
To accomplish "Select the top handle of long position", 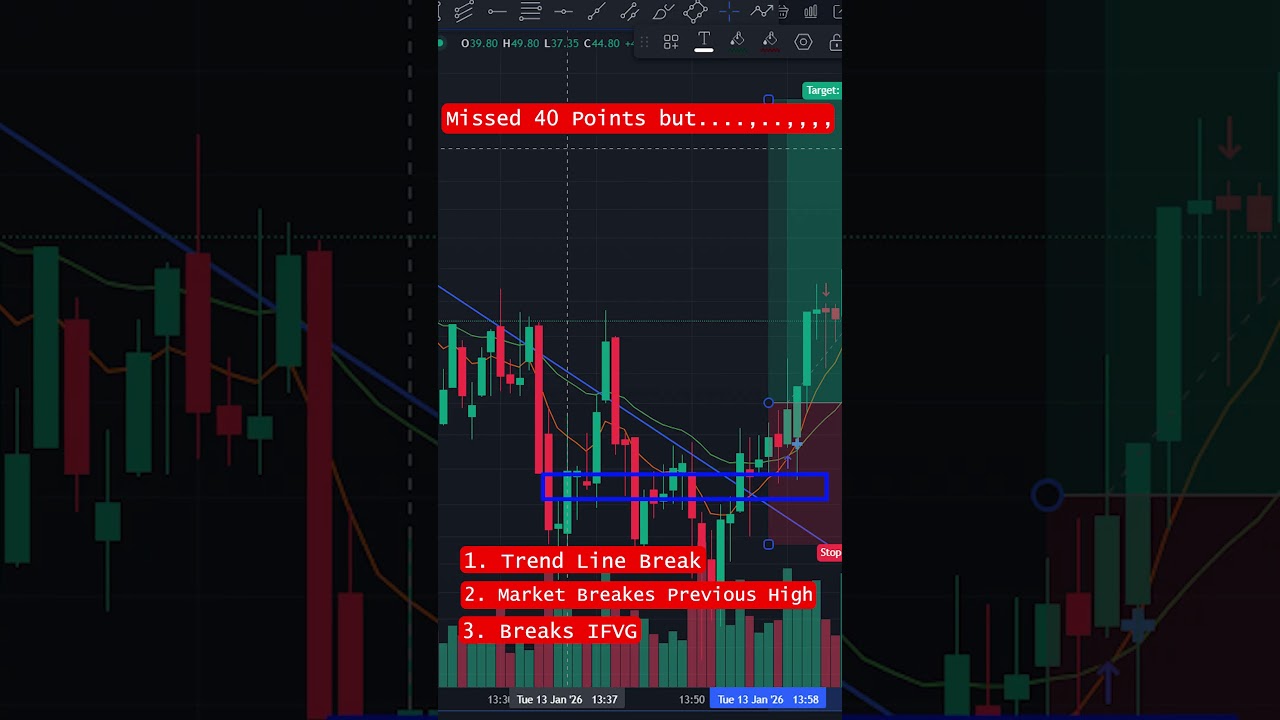I will tap(768, 99).
